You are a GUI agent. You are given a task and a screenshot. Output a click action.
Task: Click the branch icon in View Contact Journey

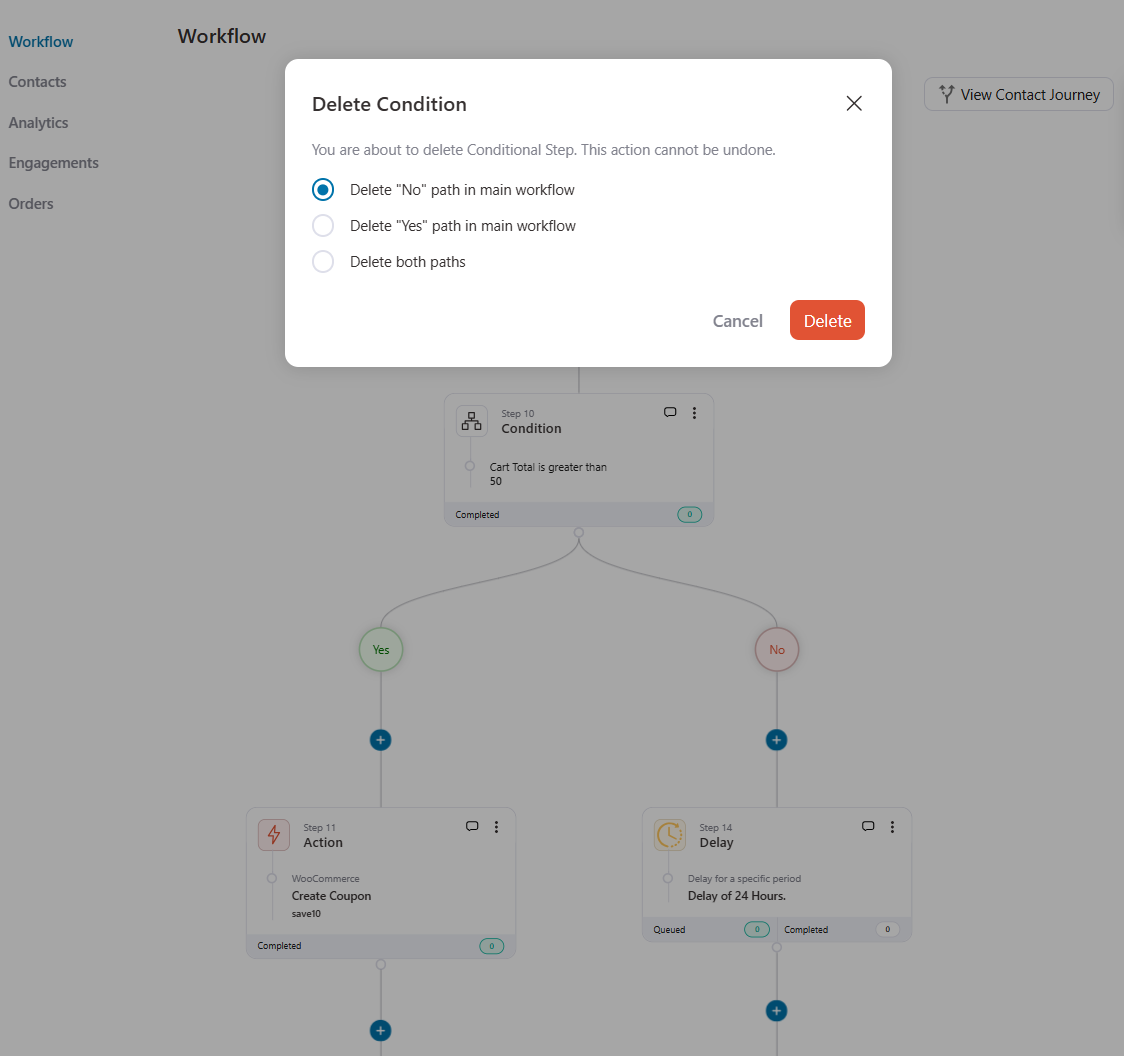[x=946, y=95]
